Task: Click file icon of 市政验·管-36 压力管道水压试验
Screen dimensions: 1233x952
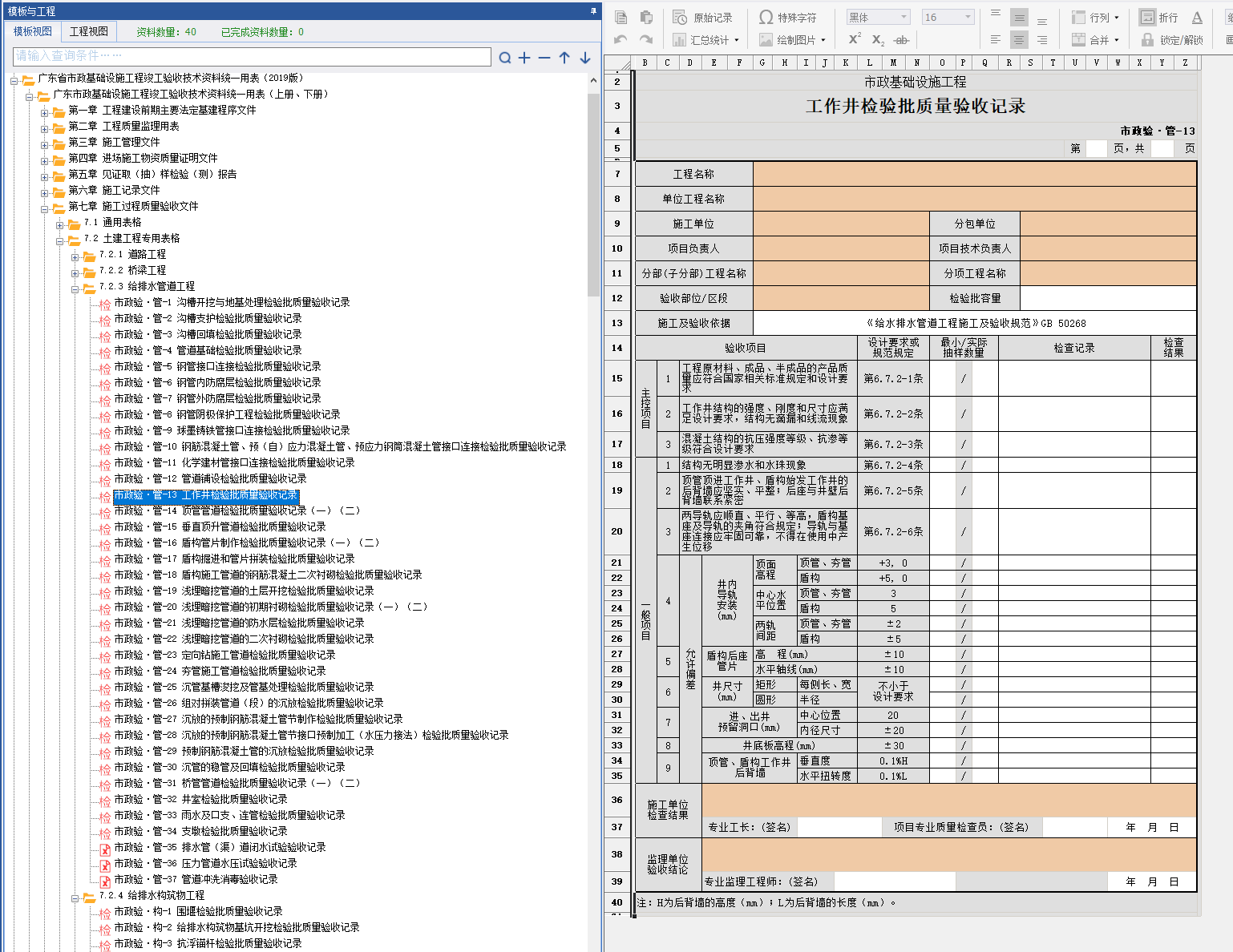Action: (105, 865)
